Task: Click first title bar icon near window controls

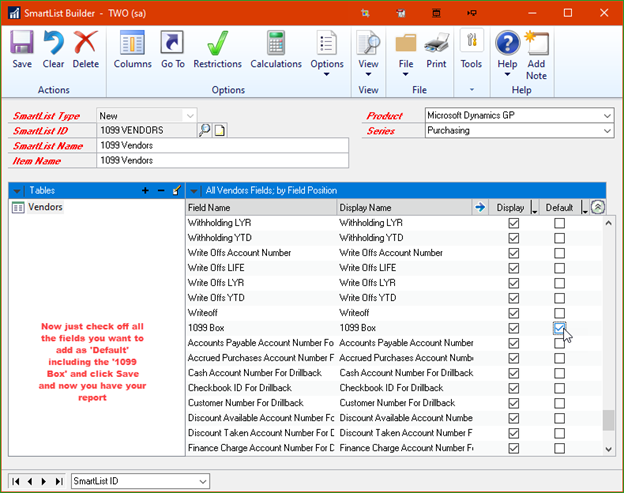Action: pyautogui.click(x=365, y=13)
